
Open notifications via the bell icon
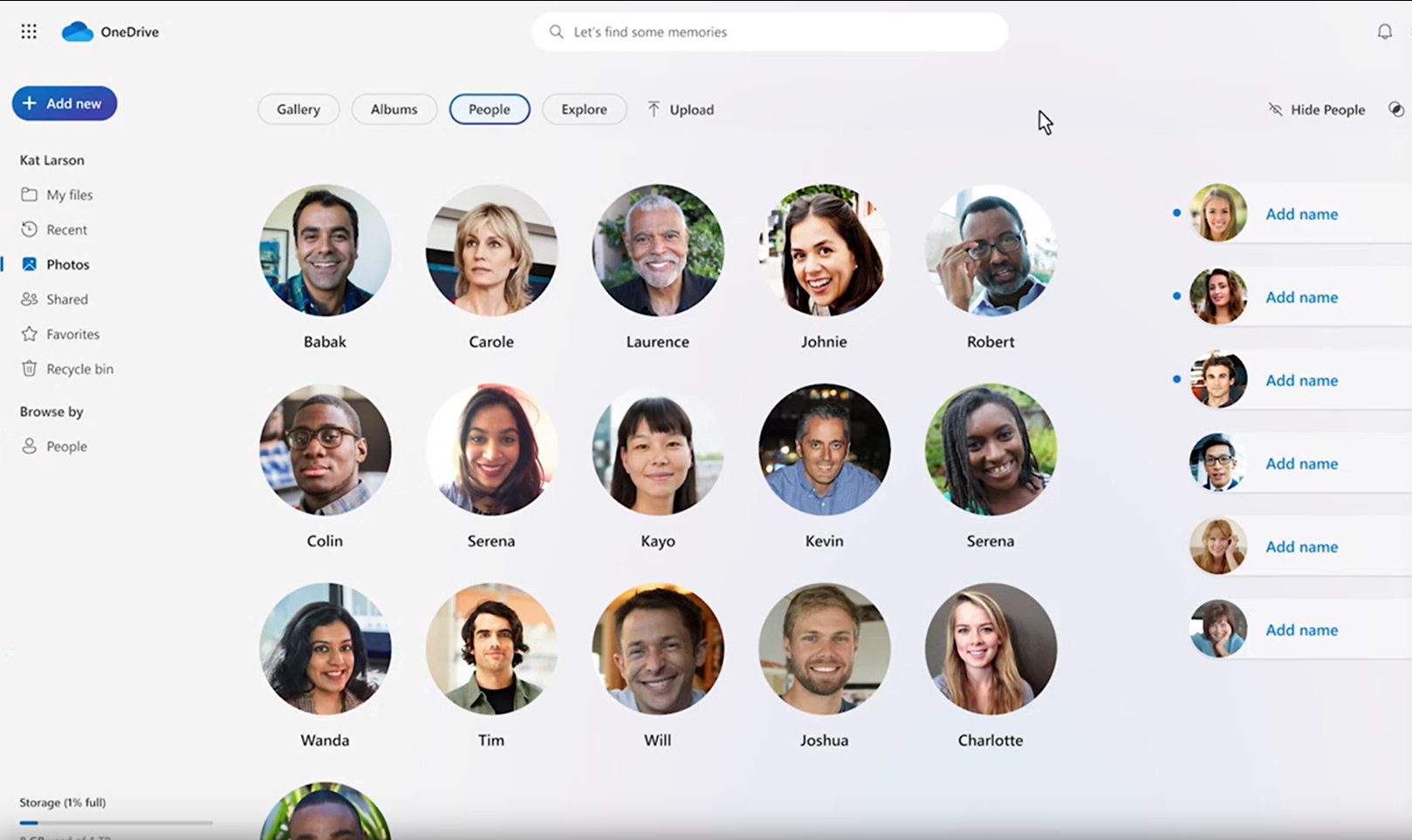point(1385,31)
